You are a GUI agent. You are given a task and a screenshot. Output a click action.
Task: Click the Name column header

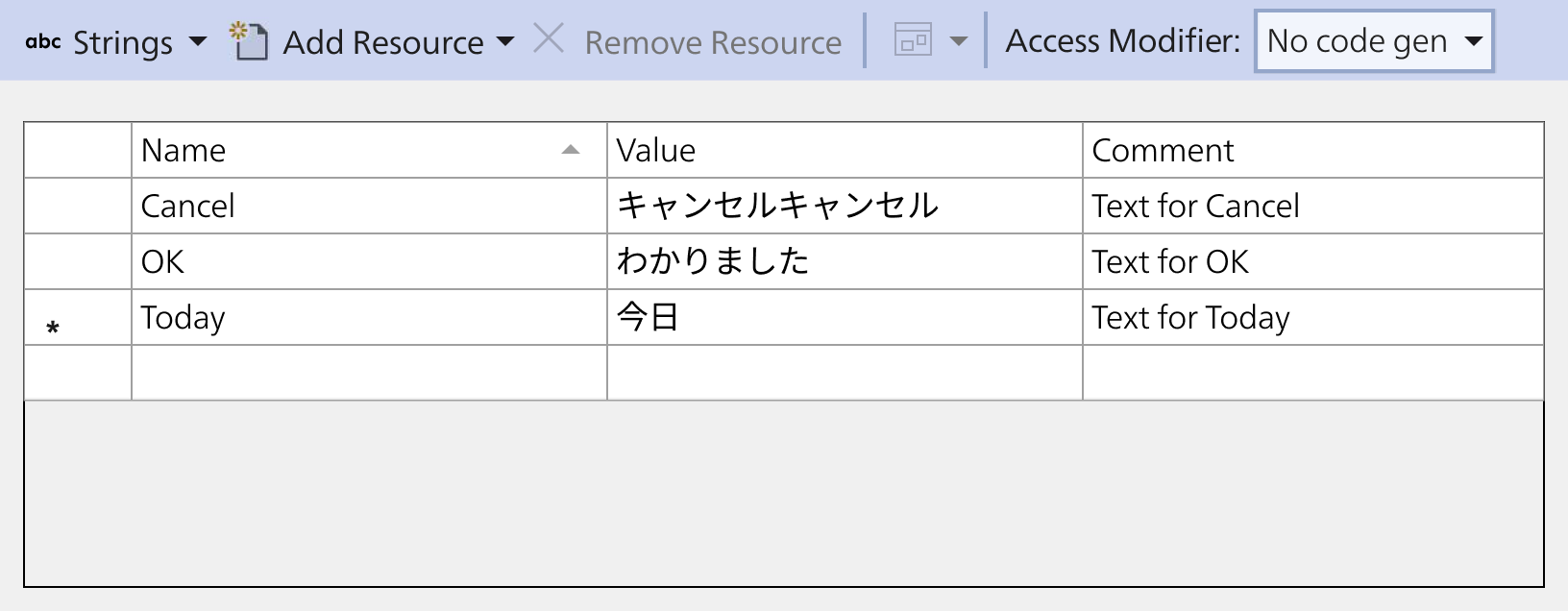[x=369, y=150]
